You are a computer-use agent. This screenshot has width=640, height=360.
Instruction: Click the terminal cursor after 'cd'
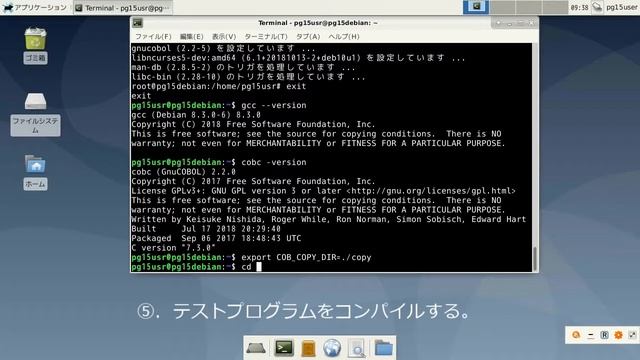pos(259,267)
